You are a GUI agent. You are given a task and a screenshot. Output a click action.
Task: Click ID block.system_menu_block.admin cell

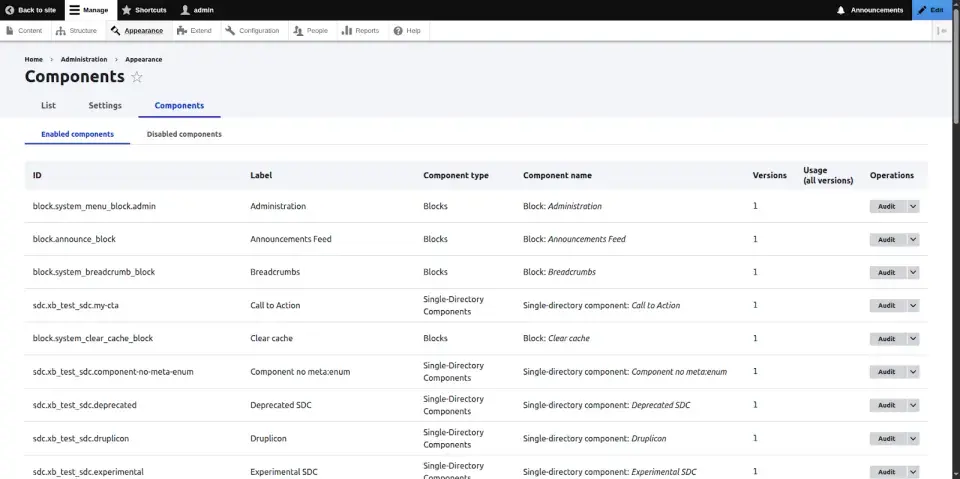pyautogui.click(x=94, y=206)
